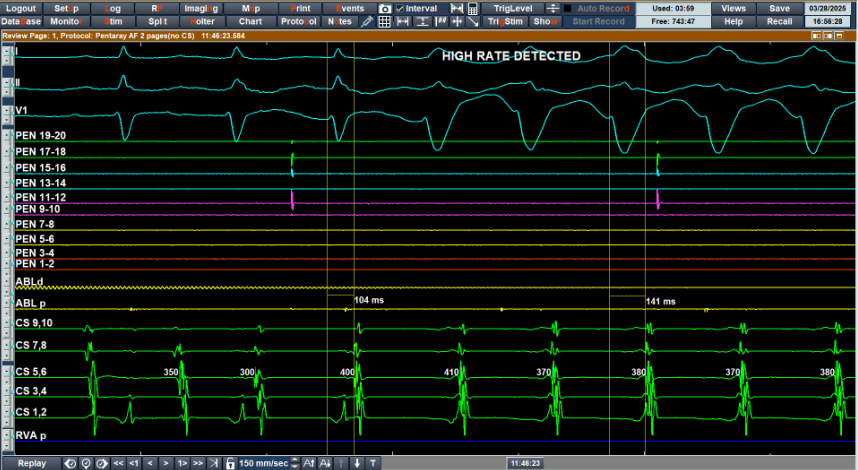Click the third window layout icon on orange bar
Viewport: 858px width, 470px height.
click(839, 36)
